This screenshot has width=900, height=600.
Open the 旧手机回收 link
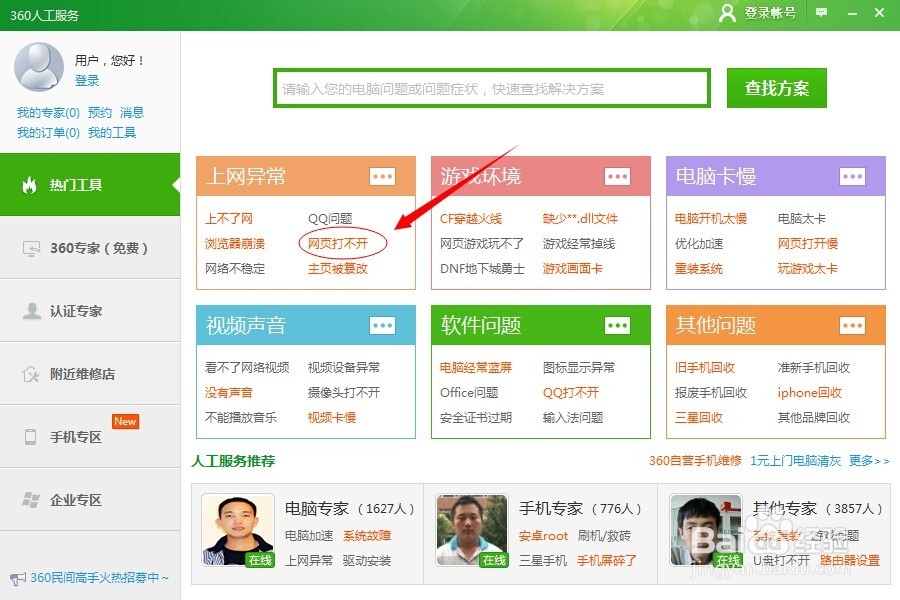click(705, 367)
